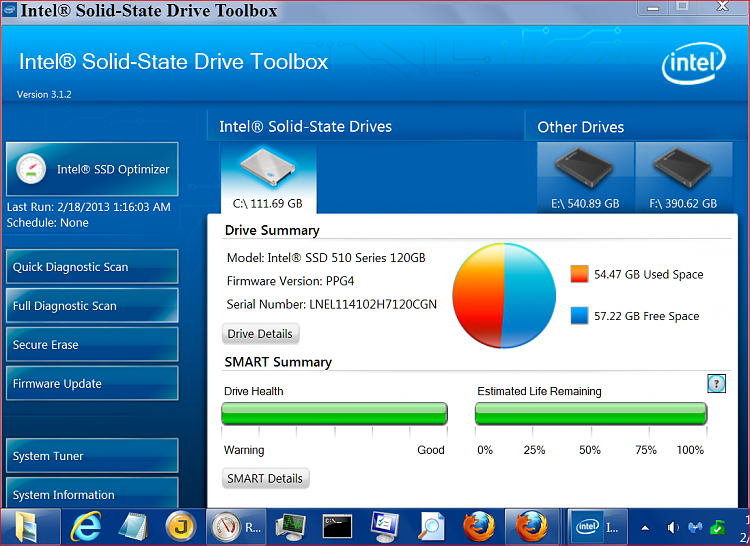
Task: Switch to the Intel toolbox taskbar button
Action: [x=597, y=527]
